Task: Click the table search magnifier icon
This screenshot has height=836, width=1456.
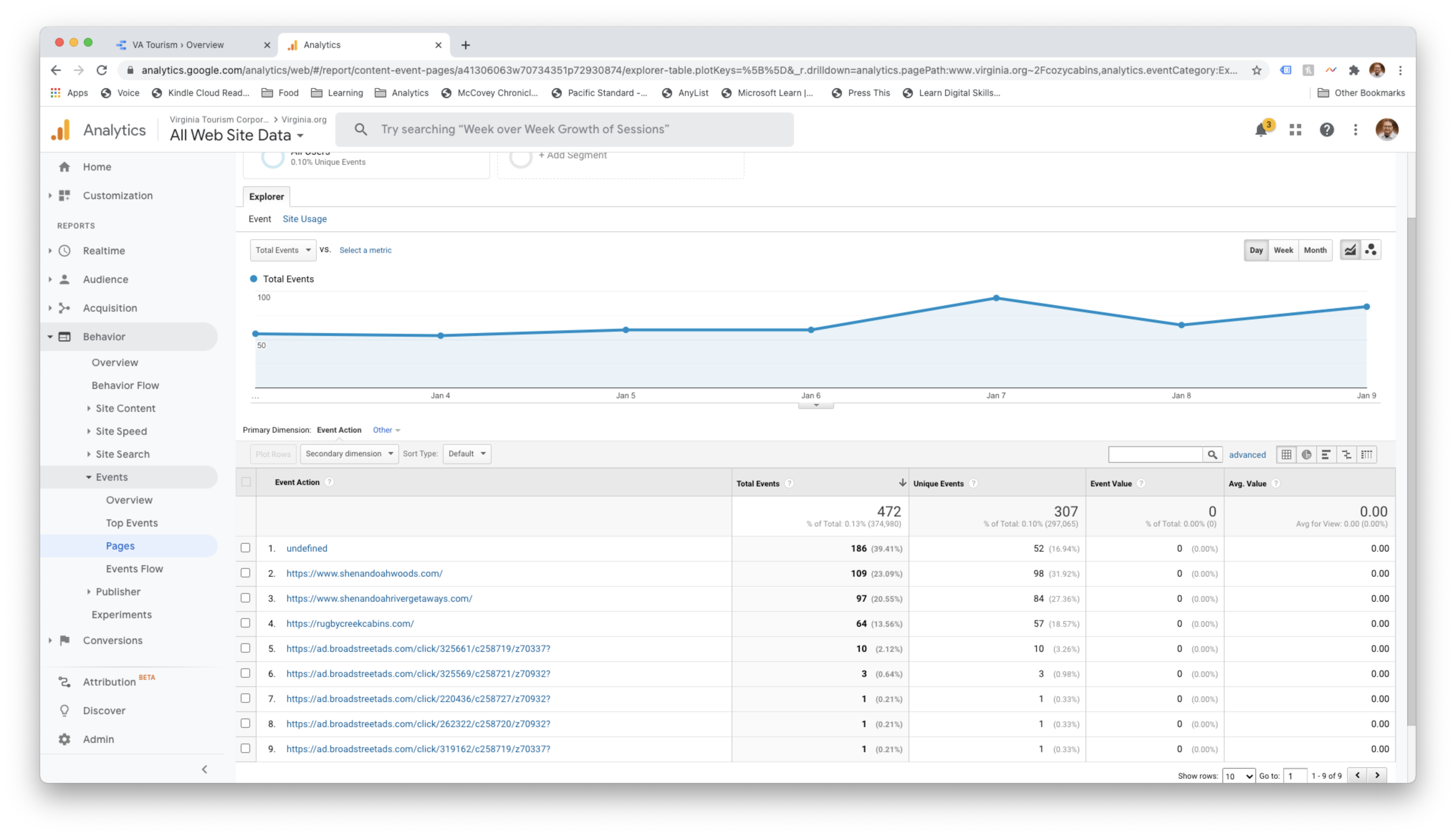Action: 1213,454
